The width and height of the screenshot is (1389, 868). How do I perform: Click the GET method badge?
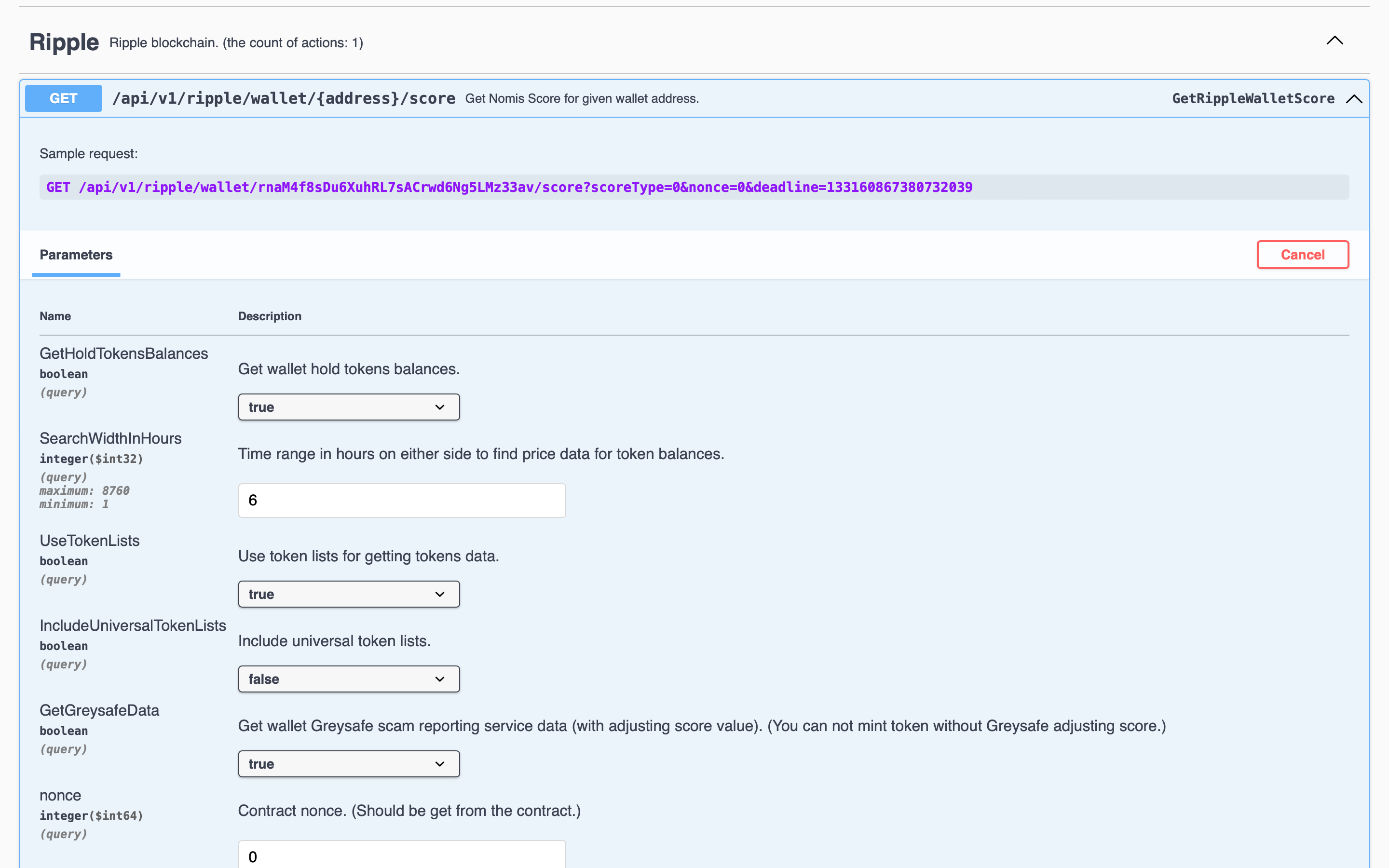(x=63, y=98)
